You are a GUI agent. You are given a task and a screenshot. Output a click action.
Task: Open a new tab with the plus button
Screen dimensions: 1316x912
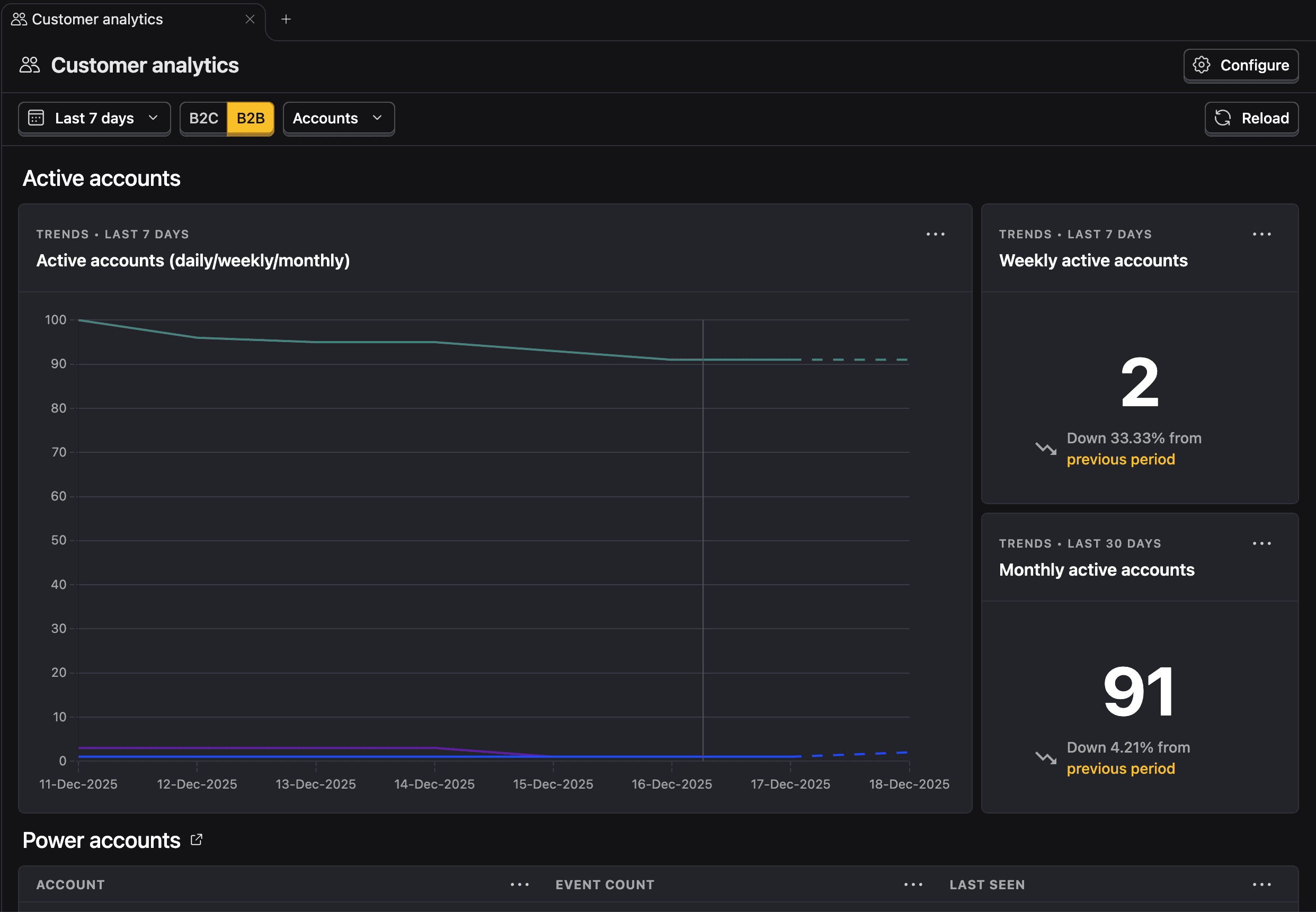[286, 19]
